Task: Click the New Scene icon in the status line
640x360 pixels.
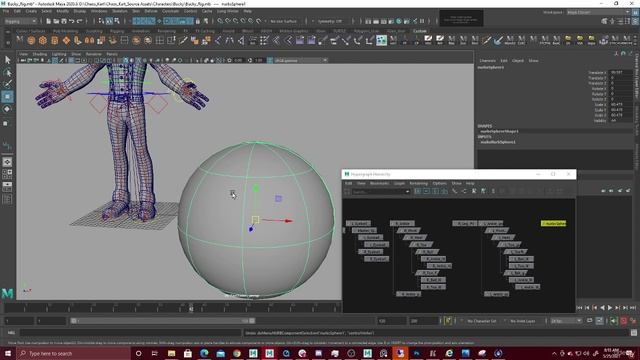Action: (49, 21)
